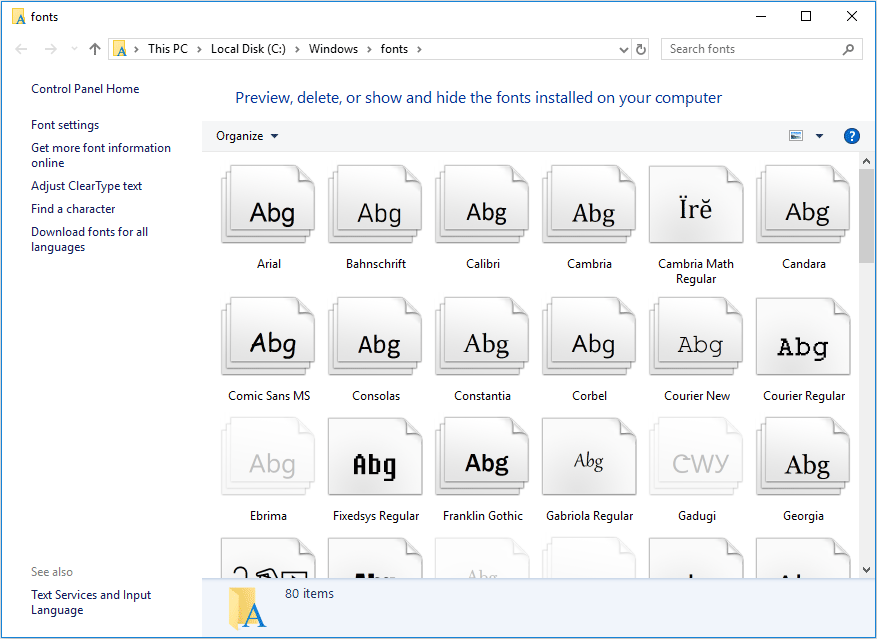Select the Consolas font icon
Image resolution: width=877 pixels, height=639 pixels.
click(375, 336)
